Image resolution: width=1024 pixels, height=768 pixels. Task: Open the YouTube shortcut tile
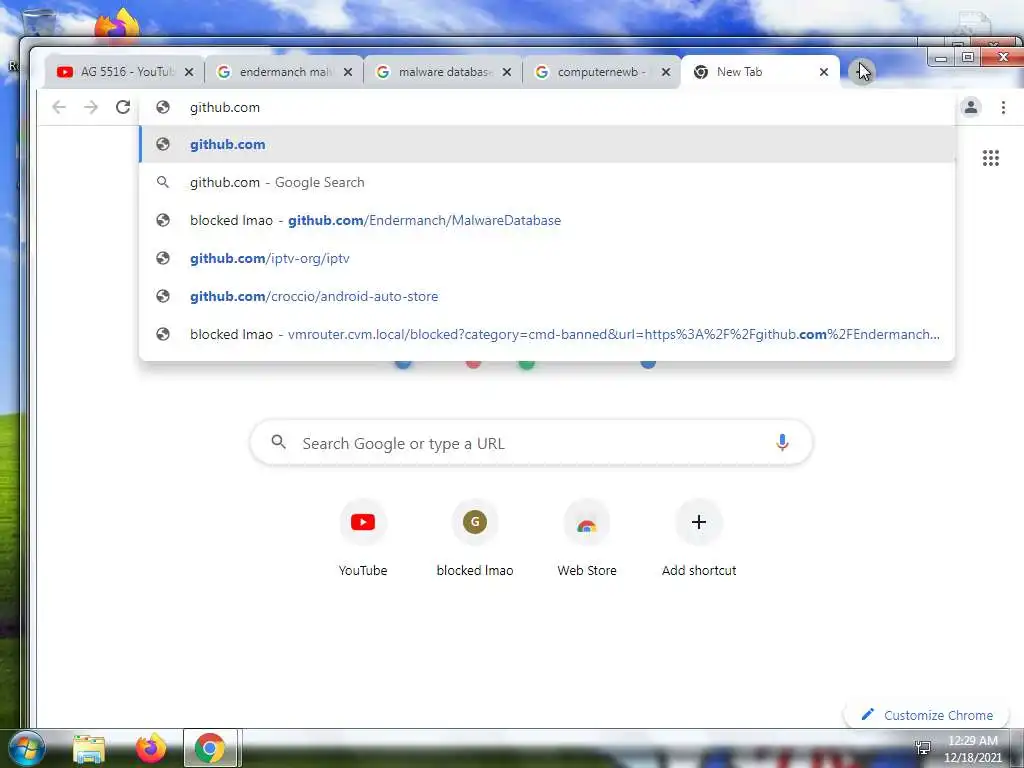[363, 539]
